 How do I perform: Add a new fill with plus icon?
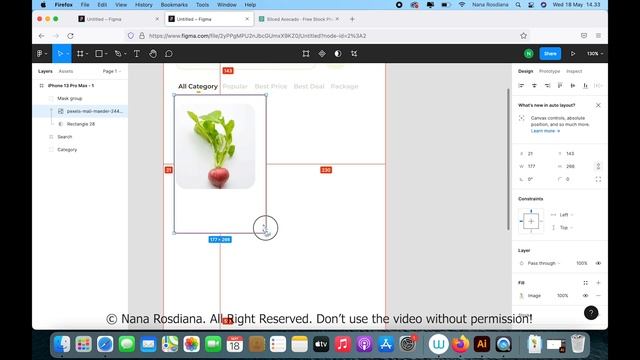click(598, 282)
